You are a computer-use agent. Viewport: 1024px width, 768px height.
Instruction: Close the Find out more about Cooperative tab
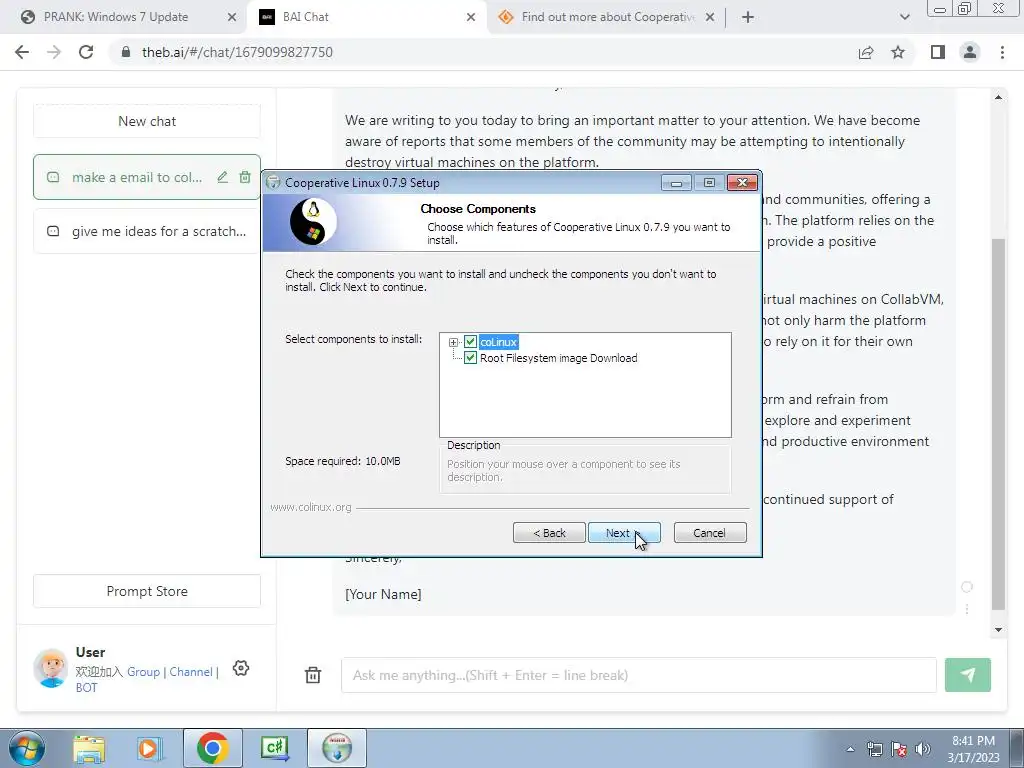[x=710, y=18]
